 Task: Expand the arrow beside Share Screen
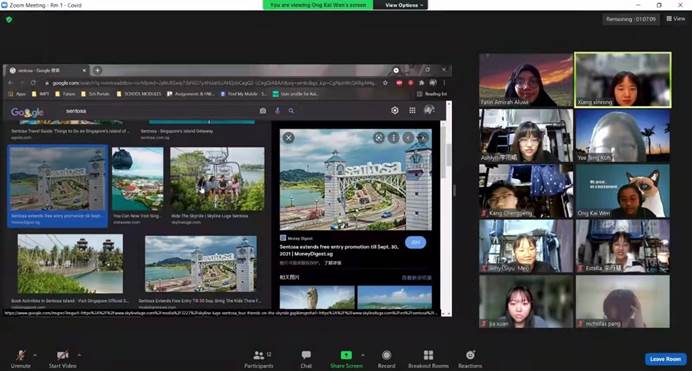coord(363,355)
